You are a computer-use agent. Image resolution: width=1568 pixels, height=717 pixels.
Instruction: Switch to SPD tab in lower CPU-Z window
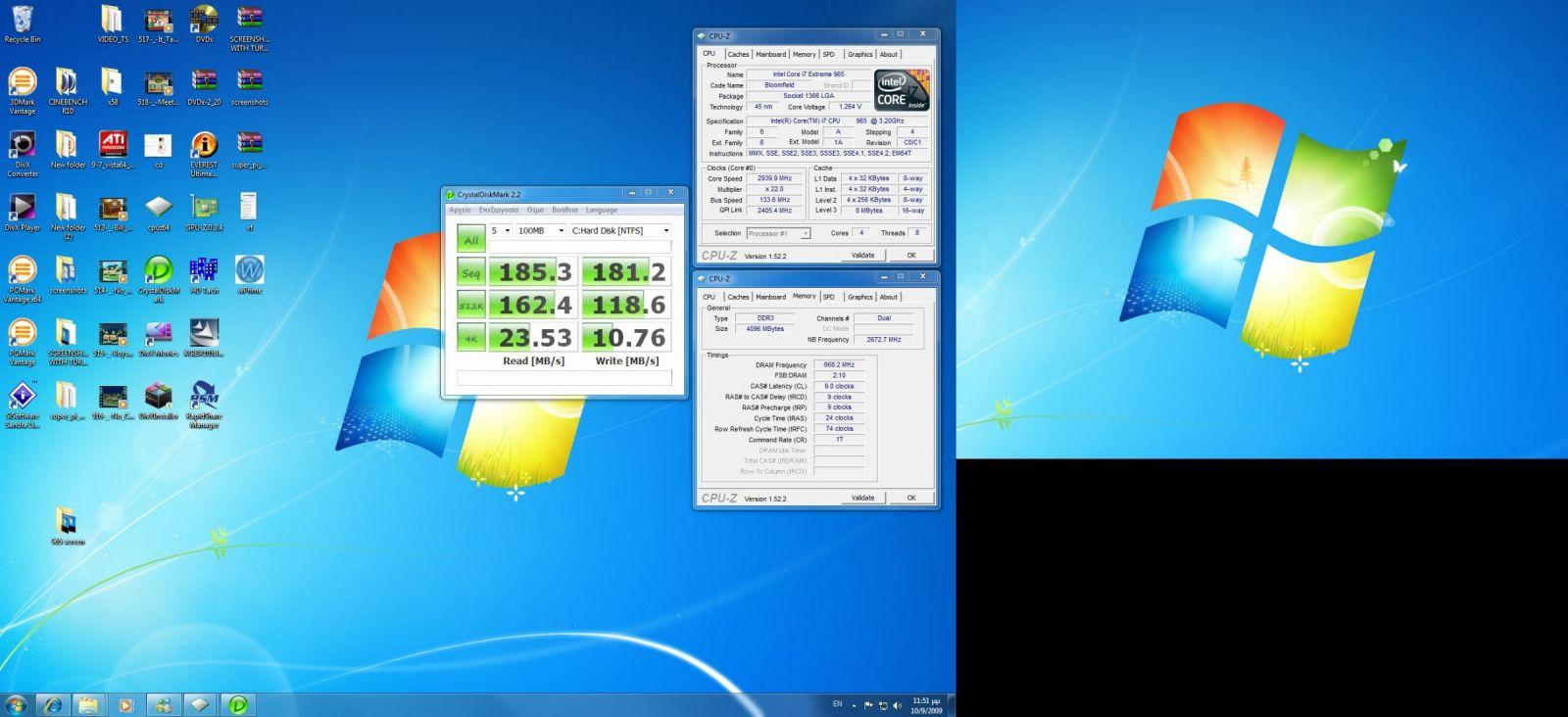tap(829, 297)
